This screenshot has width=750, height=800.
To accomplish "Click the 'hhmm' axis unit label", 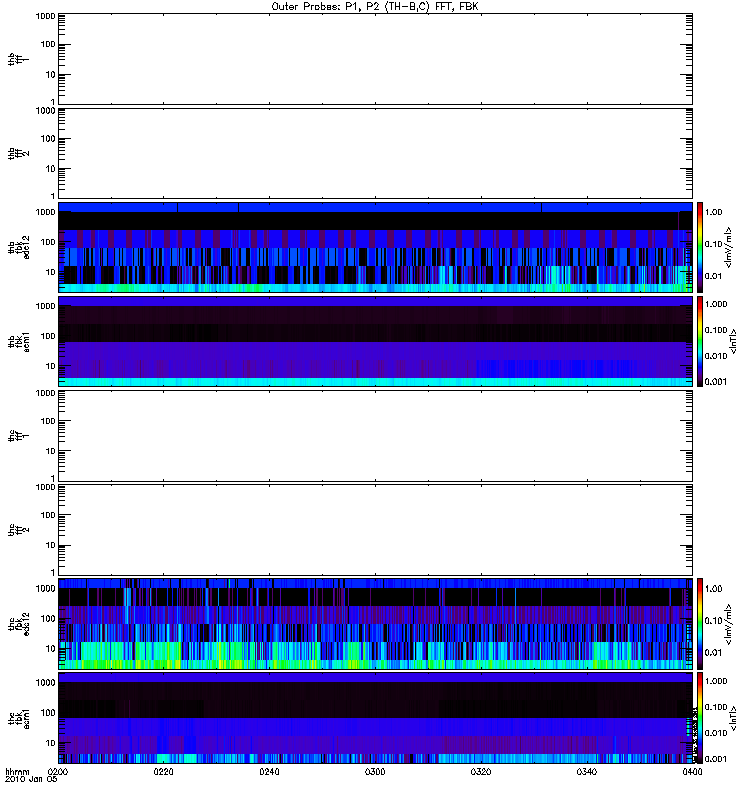I will click(17, 772).
